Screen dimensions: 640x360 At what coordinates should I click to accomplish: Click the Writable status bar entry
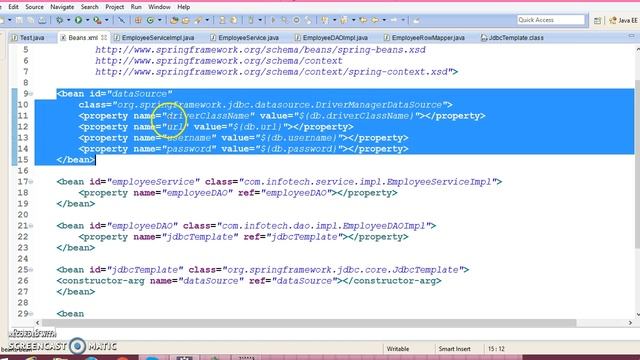pyautogui.click(x=398, y=349)
